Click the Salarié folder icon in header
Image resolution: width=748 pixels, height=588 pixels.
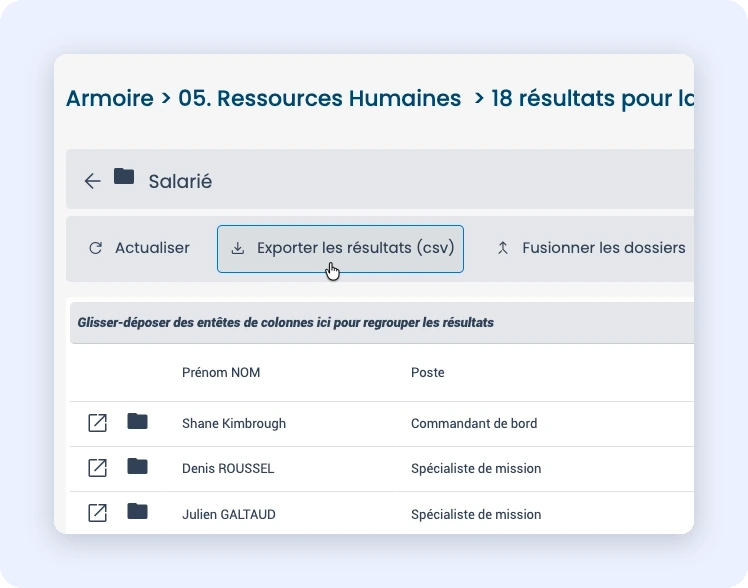124,176
